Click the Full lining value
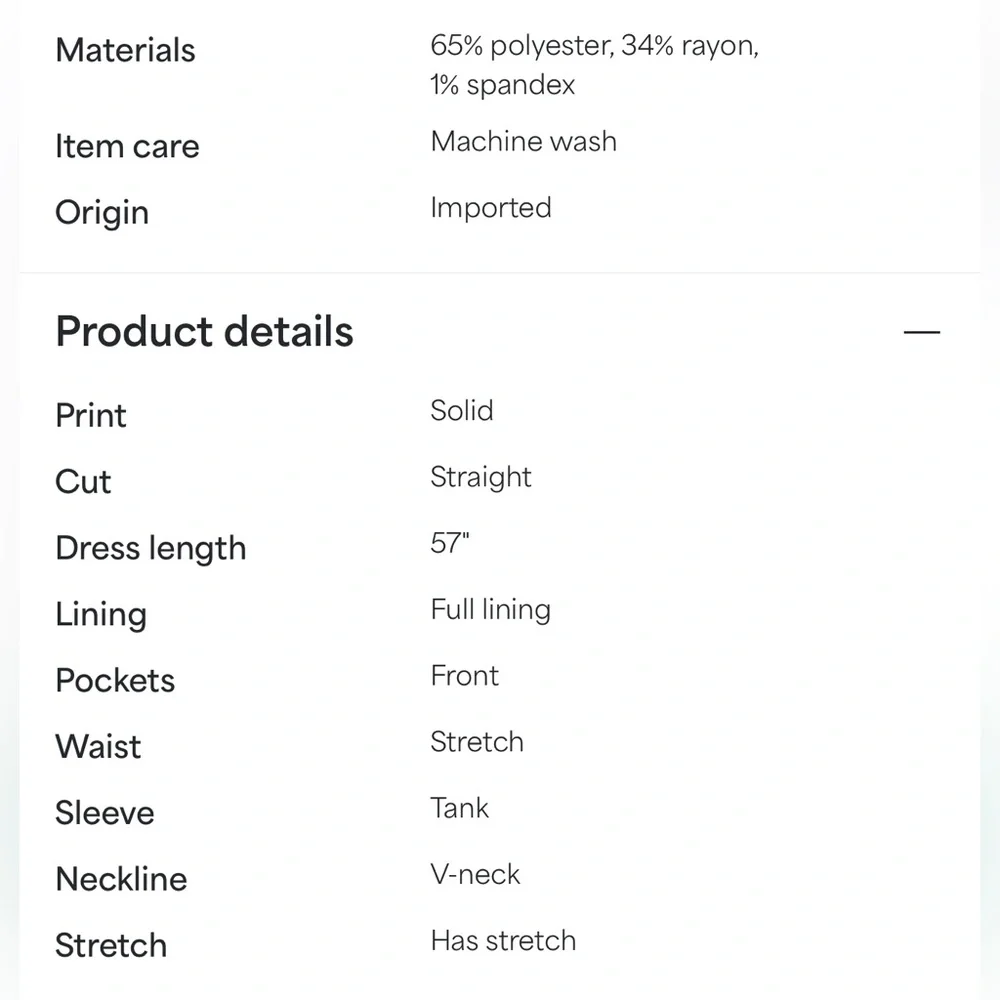Image resolution: width=1000 pixels, height=1000 pixels. pyautogui.click(x=490, y=610)
